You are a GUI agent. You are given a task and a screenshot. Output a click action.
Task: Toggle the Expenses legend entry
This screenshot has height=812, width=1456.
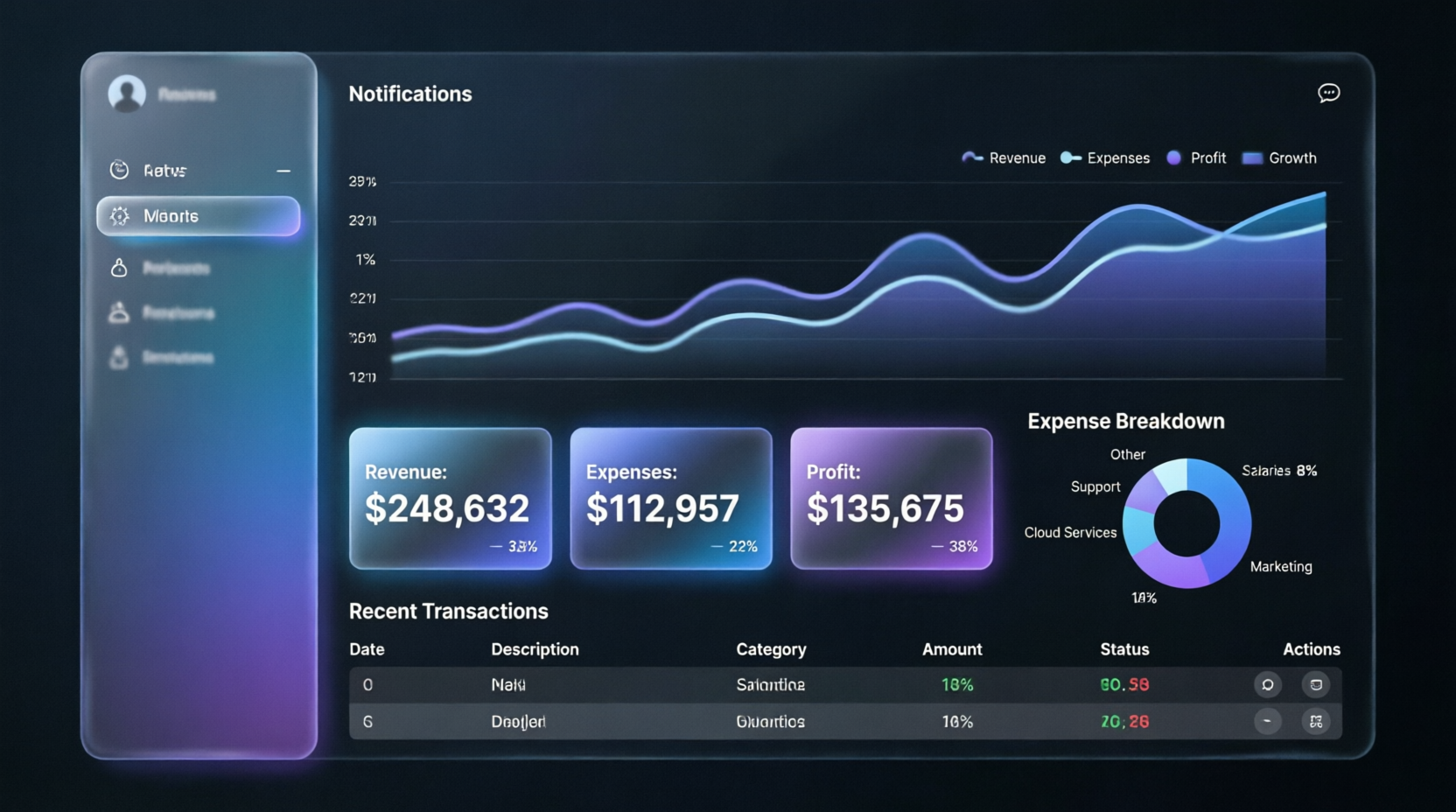pyautogui.click(x=1105, y=158)
